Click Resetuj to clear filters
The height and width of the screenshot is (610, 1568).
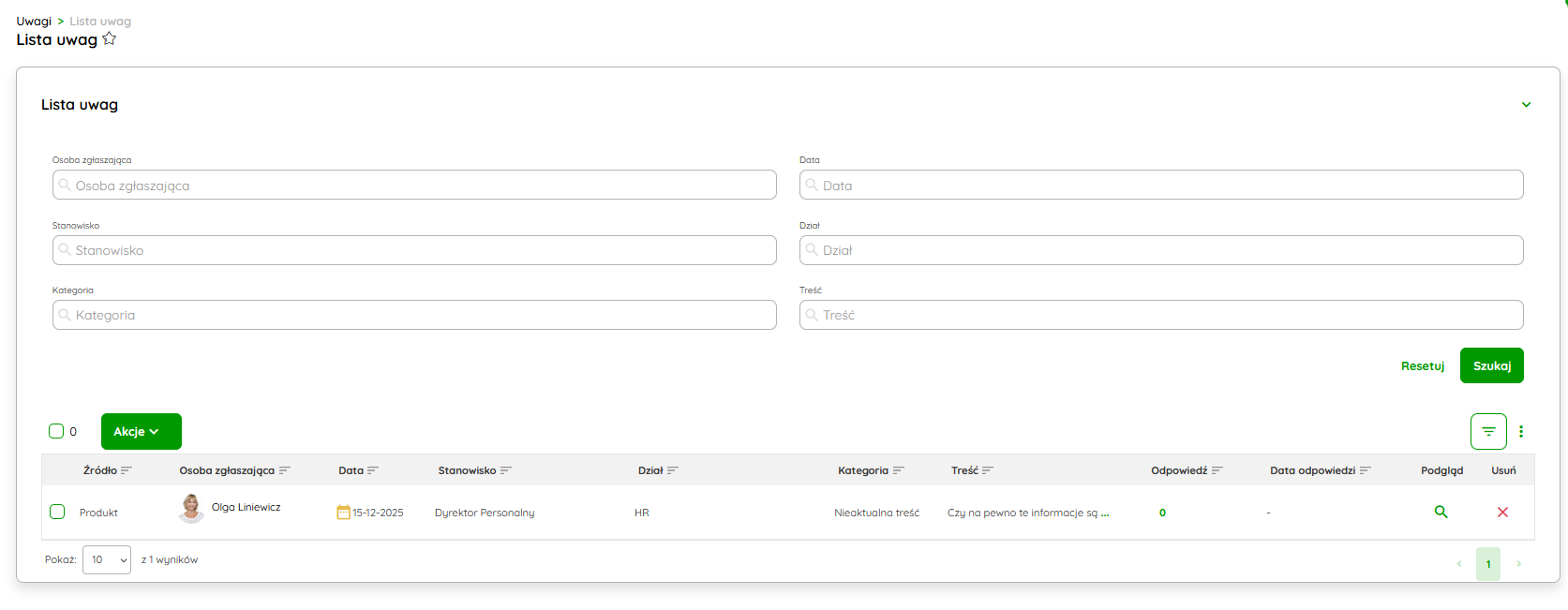pyautogui.click(x=1422, y=366)
